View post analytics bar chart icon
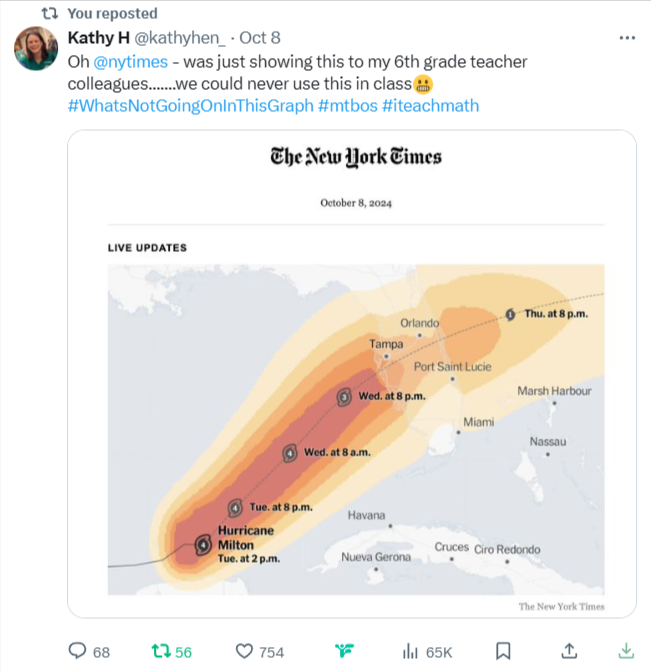The height and width of the screenshot is (672, 651). pyautogui.click(x=410, y=651)
